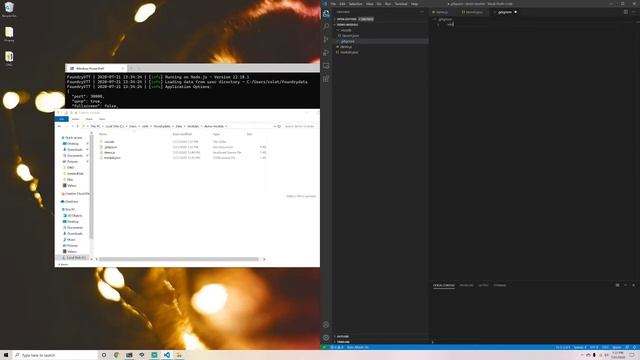Click the back arrow in File Explorer
This screenshot has height=360, width=640.
coord(60,127)
